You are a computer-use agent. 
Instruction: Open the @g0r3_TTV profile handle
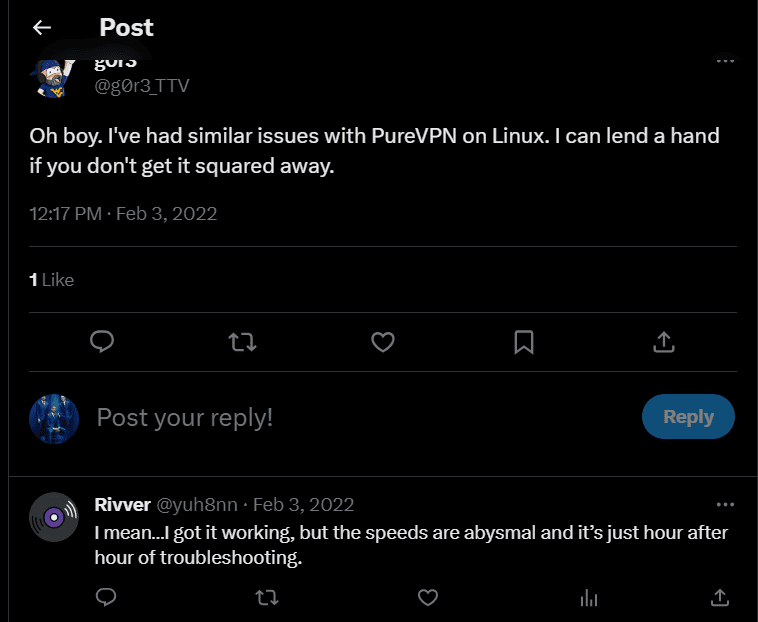(142, 86)
